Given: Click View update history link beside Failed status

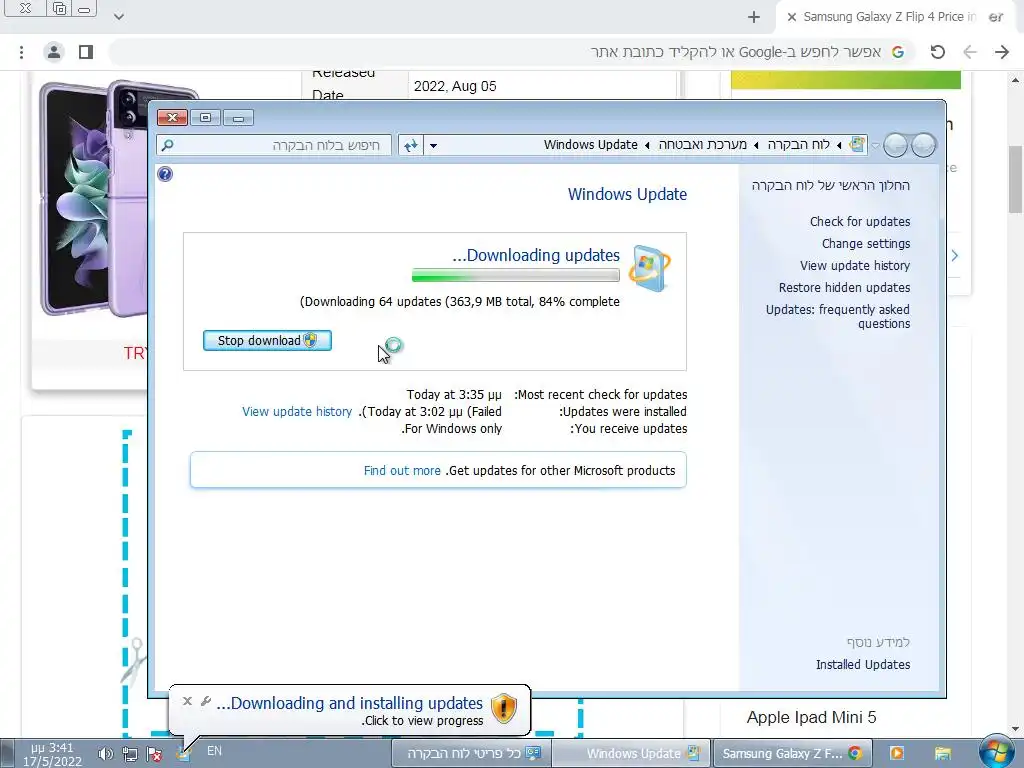Looking at the screenshot, I should click(x=296, y=411).
